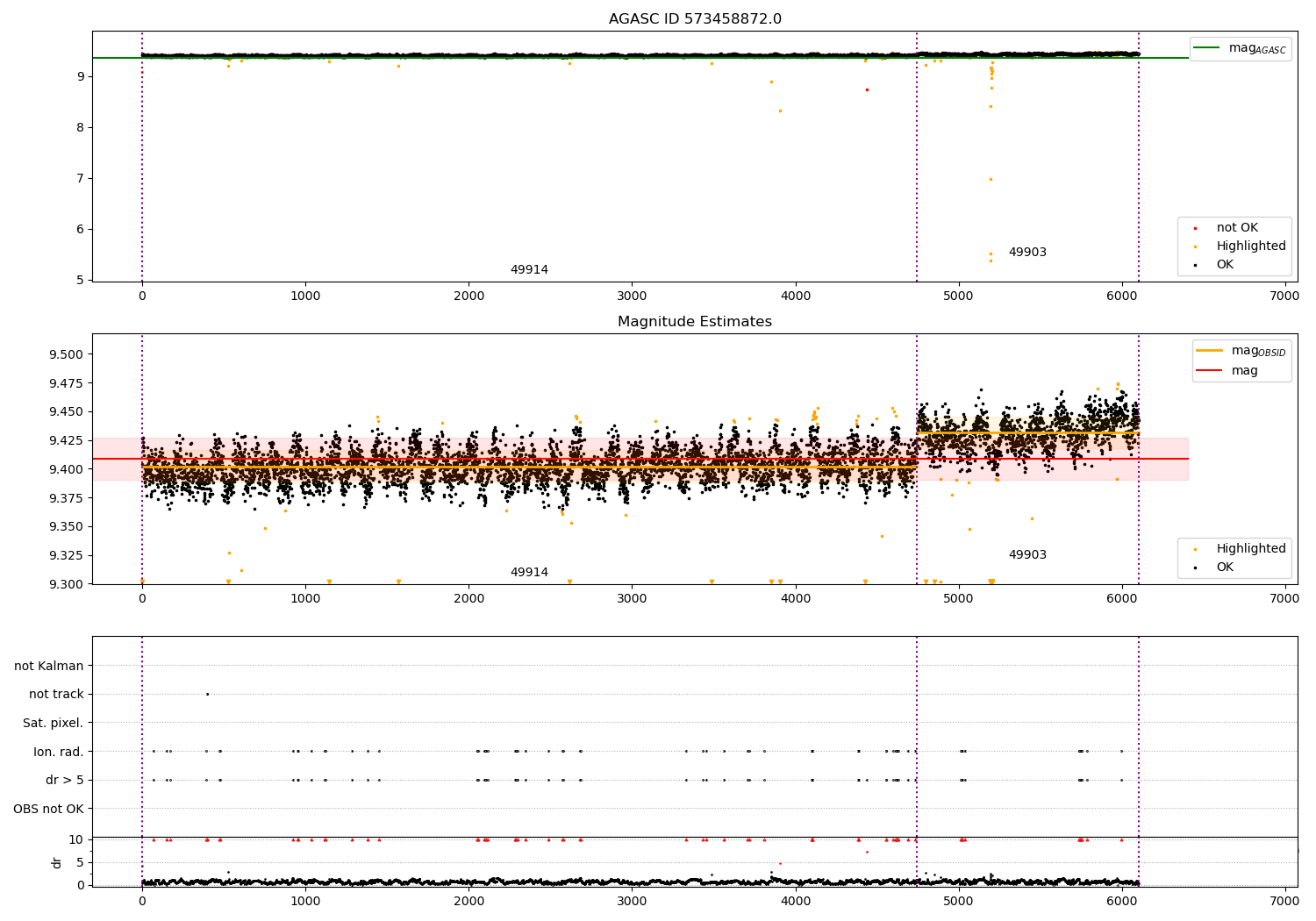Viewport: 1316px width, 921px height.
Task: Click the 9.450 y-axis tick label
Action: click(67, 411)
